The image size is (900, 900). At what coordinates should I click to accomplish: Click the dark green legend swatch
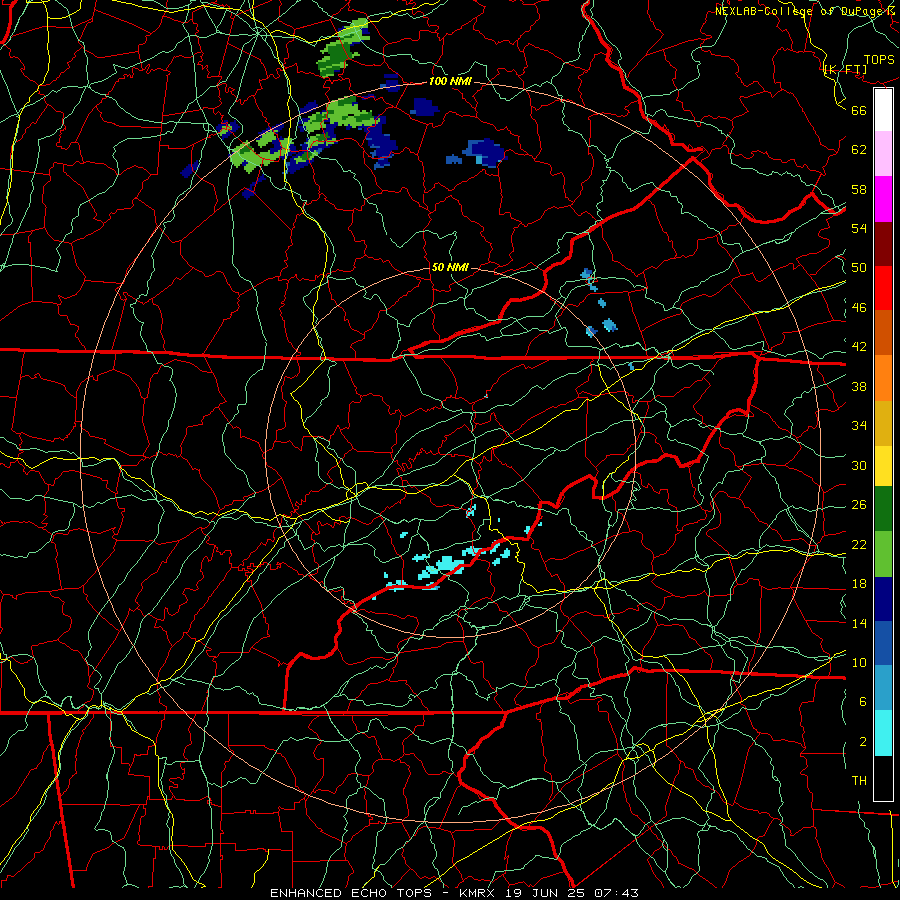click(883, 509)
